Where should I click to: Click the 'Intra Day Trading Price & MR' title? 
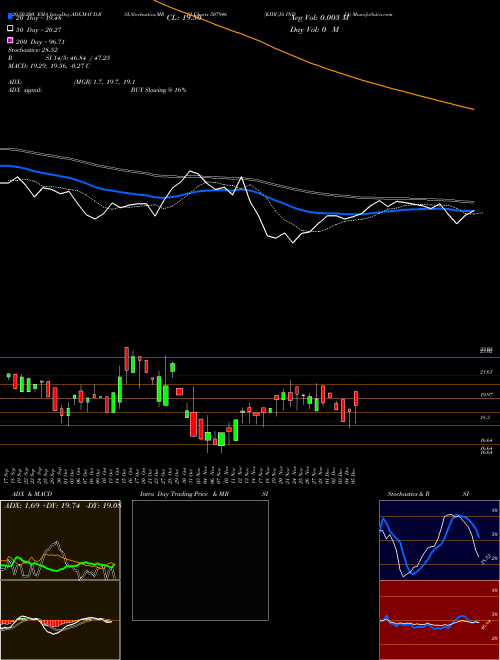(184, 494)
